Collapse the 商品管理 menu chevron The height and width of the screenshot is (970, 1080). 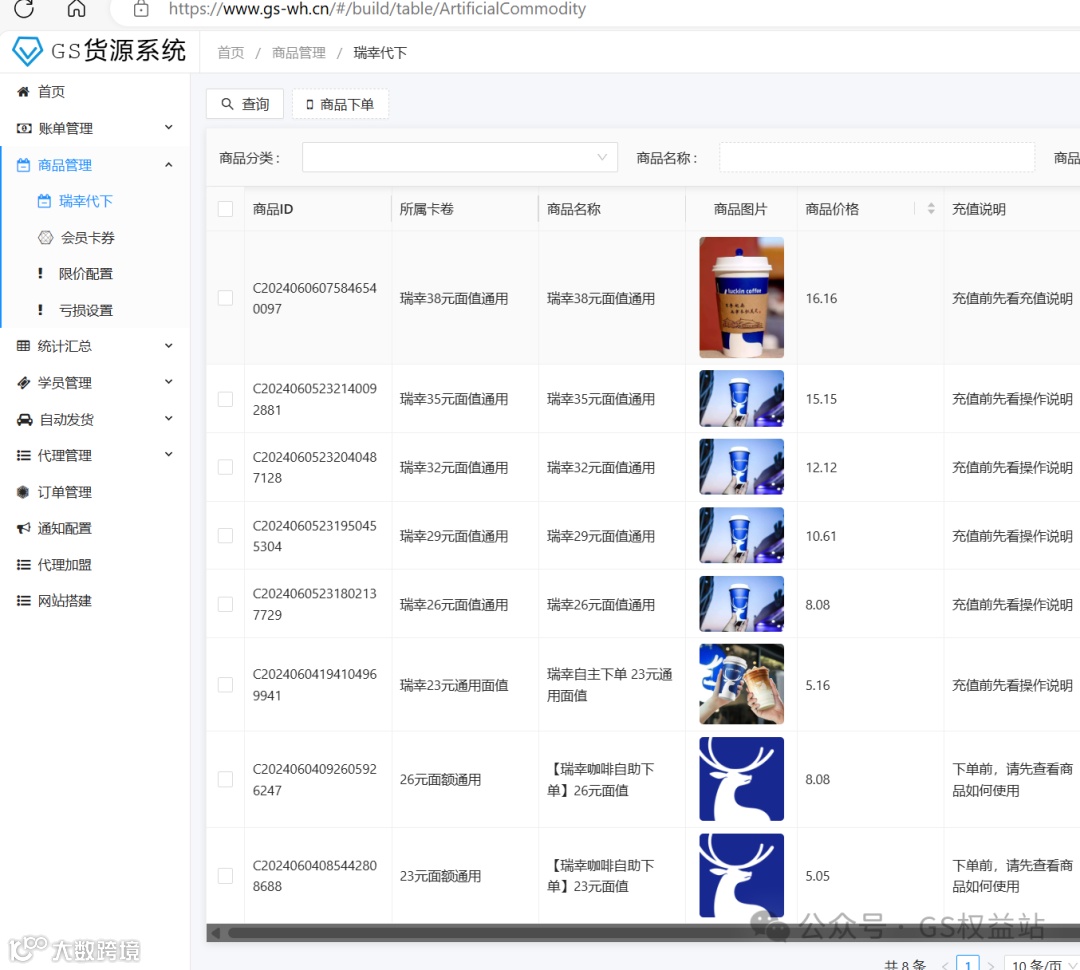169,165
